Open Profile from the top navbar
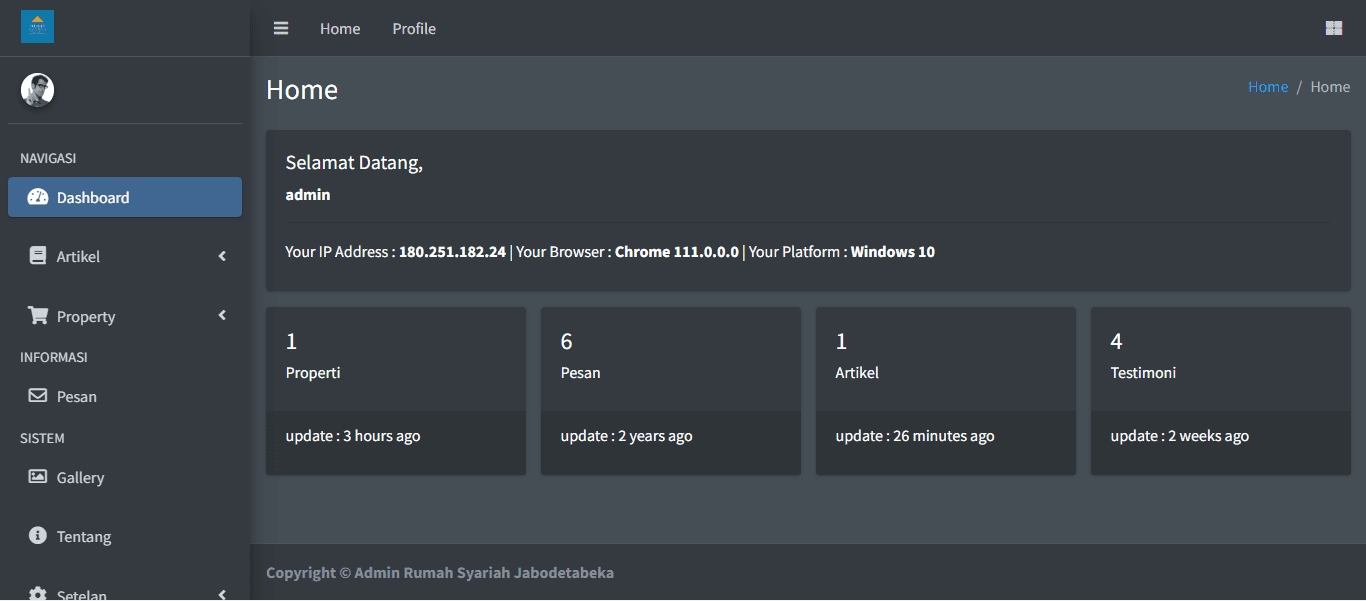This screenshot has height=601, width=1366. (x=414, y=28)
